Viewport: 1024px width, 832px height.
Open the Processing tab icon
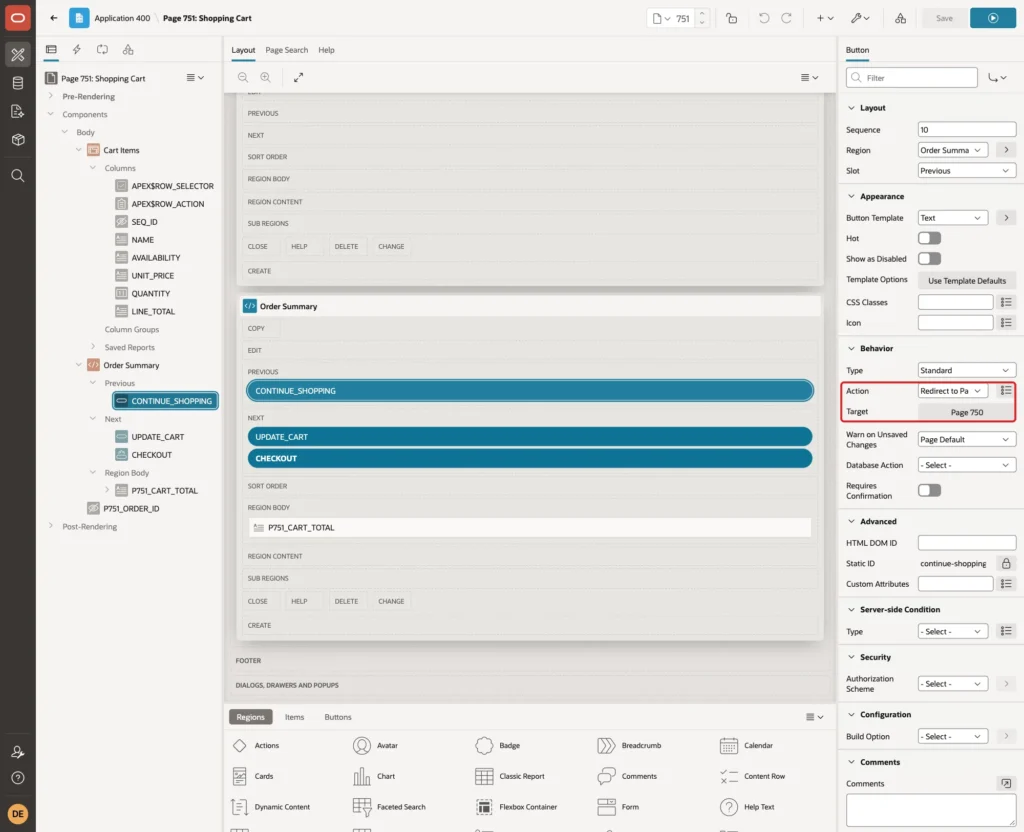103,50
